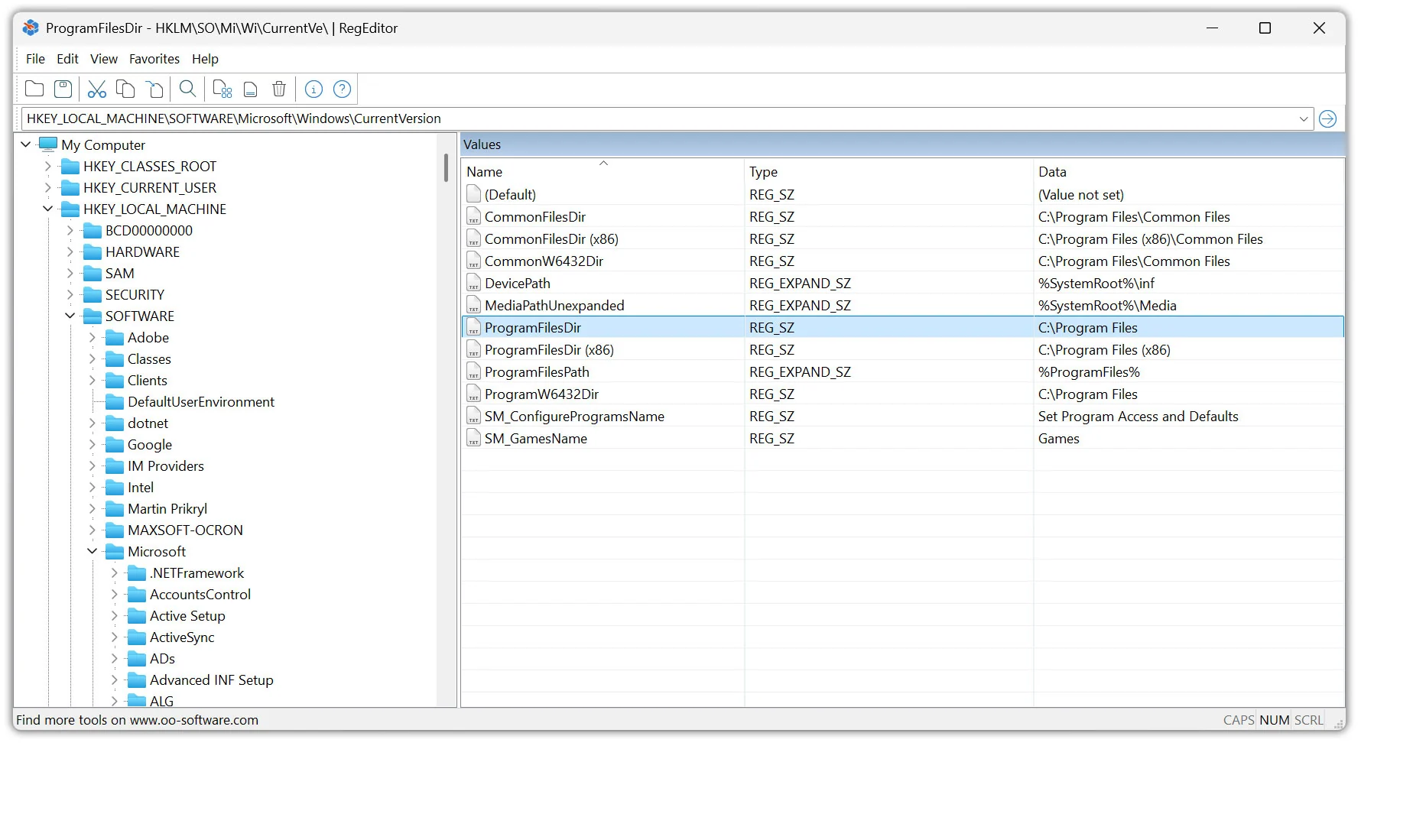Click the rename/modify value page icon

250,89
